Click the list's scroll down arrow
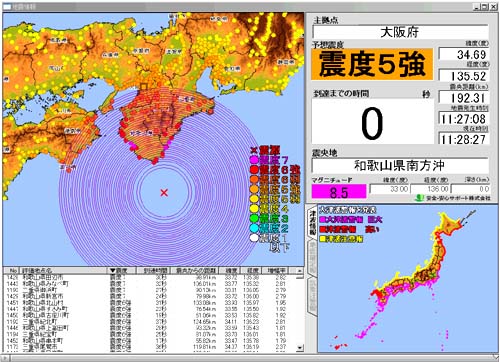The height and width of the screenshot is (362, 500). 300,348
